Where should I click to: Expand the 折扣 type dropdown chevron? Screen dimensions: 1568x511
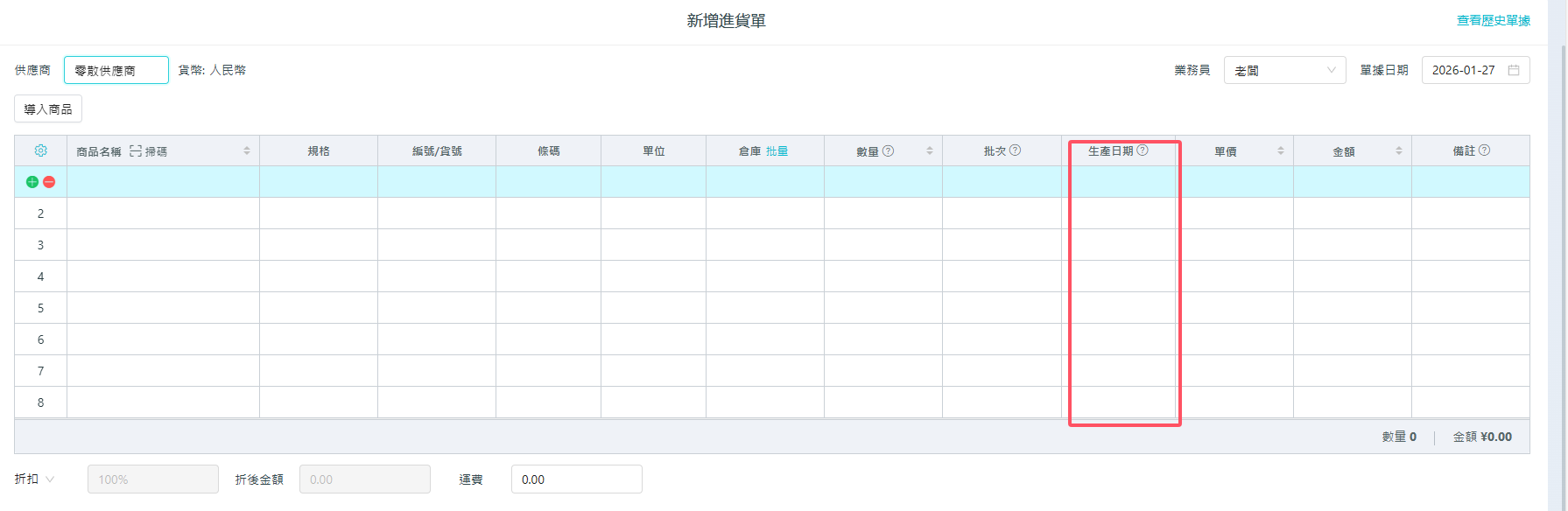(x=50, y=479)
